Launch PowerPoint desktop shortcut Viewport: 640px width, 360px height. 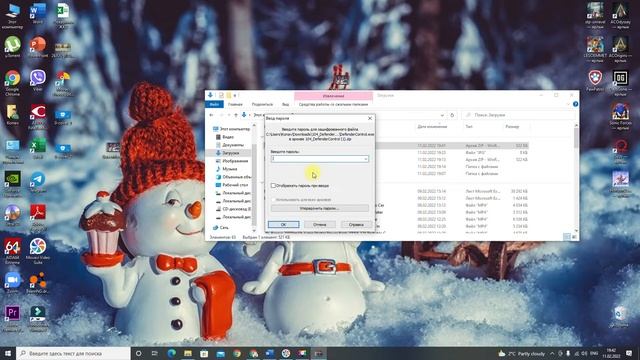(x=38, y=47)
